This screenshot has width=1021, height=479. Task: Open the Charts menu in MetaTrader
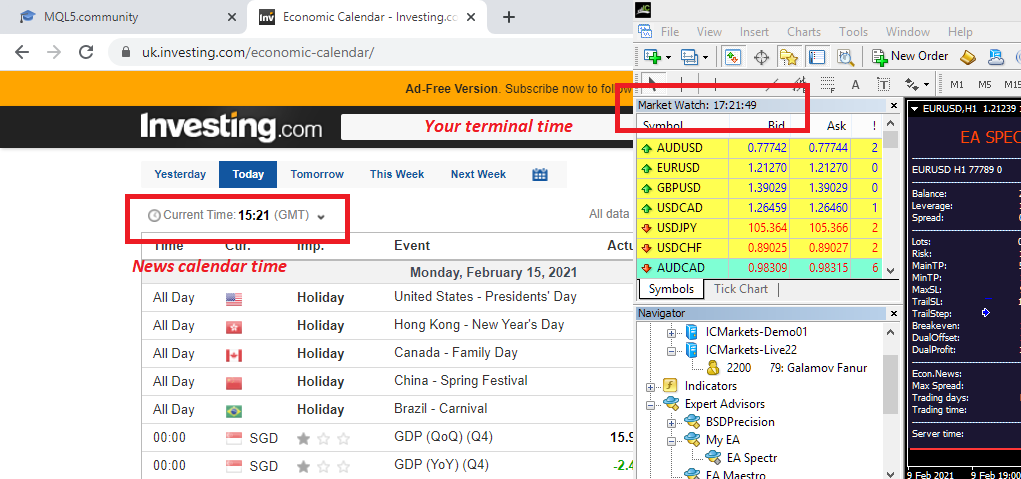[x=804, y=32]
